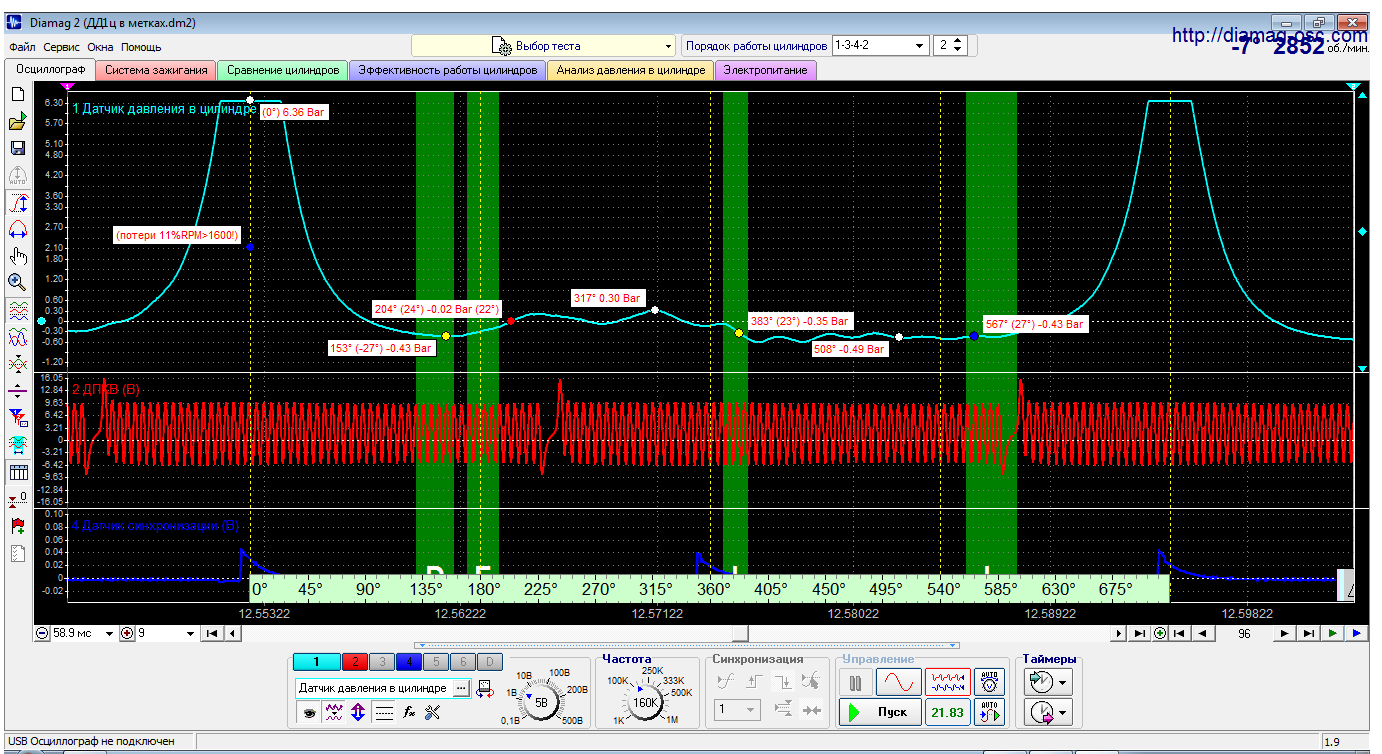Viewport: 1382px width, 754px height.
Task: Toggle channel 4 blue button
Action: tap(409, 662)
